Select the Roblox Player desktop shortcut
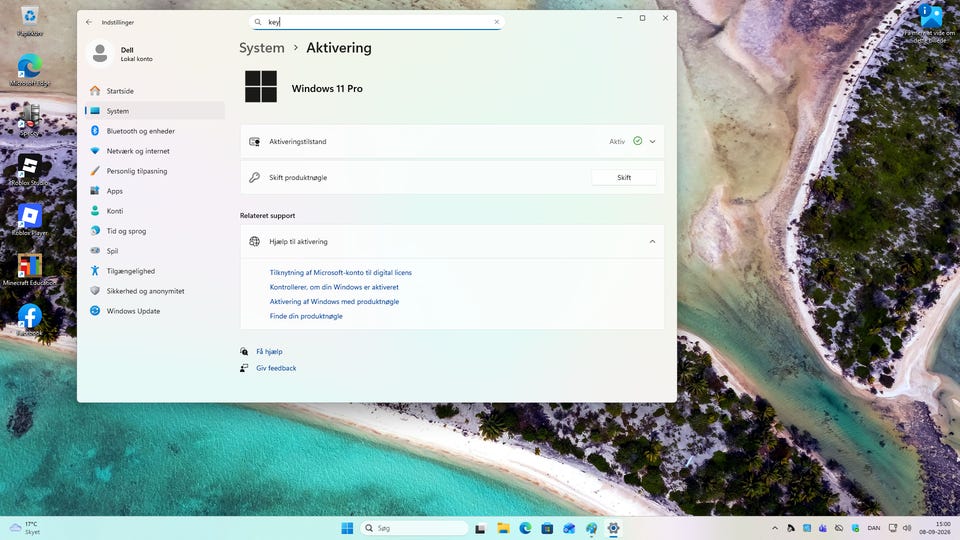This screenshot has height=540, width=960. [x=29, y=219]
